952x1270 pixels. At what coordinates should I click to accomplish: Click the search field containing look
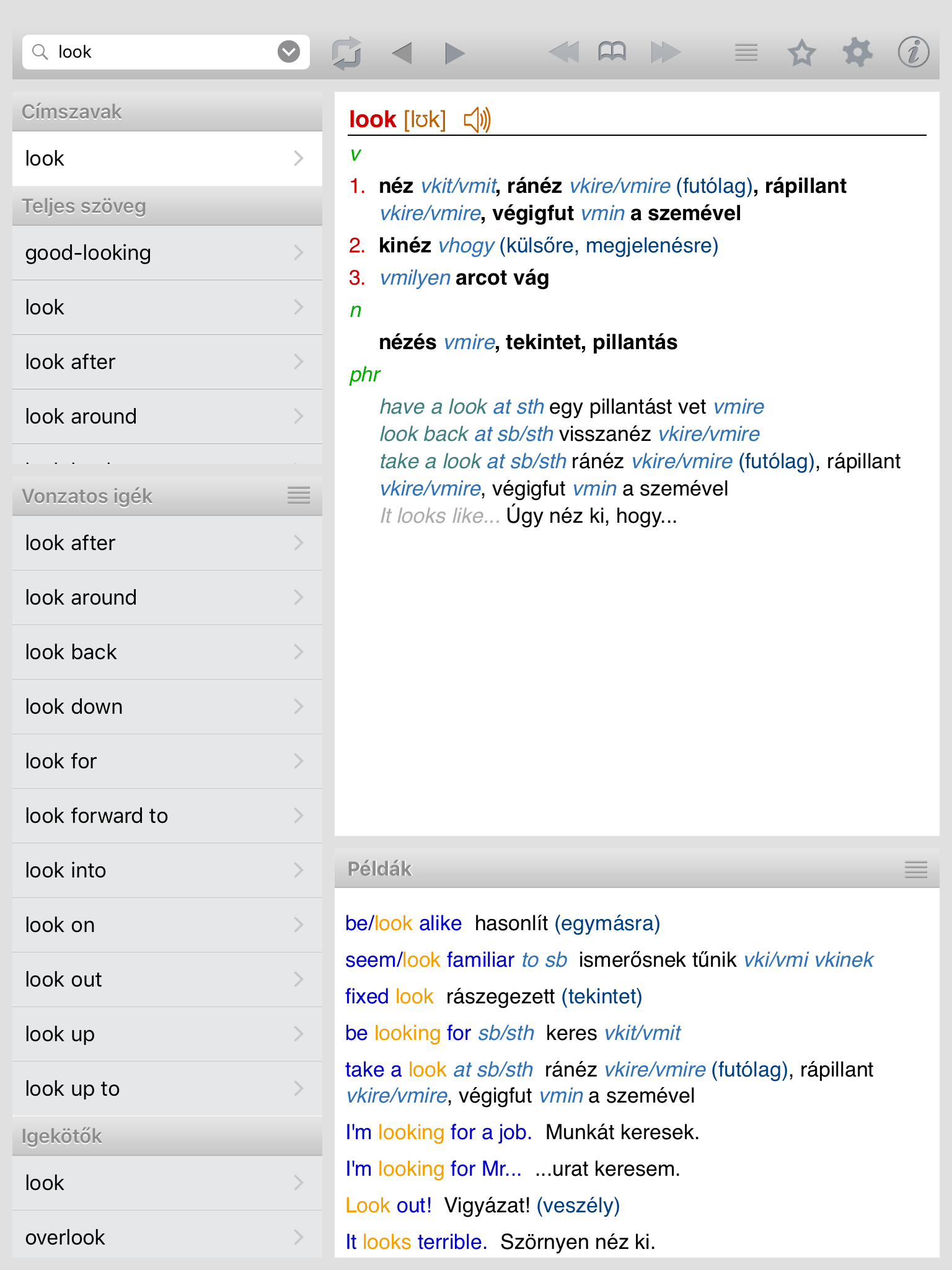pyautogui.click(x=166, y=51)
